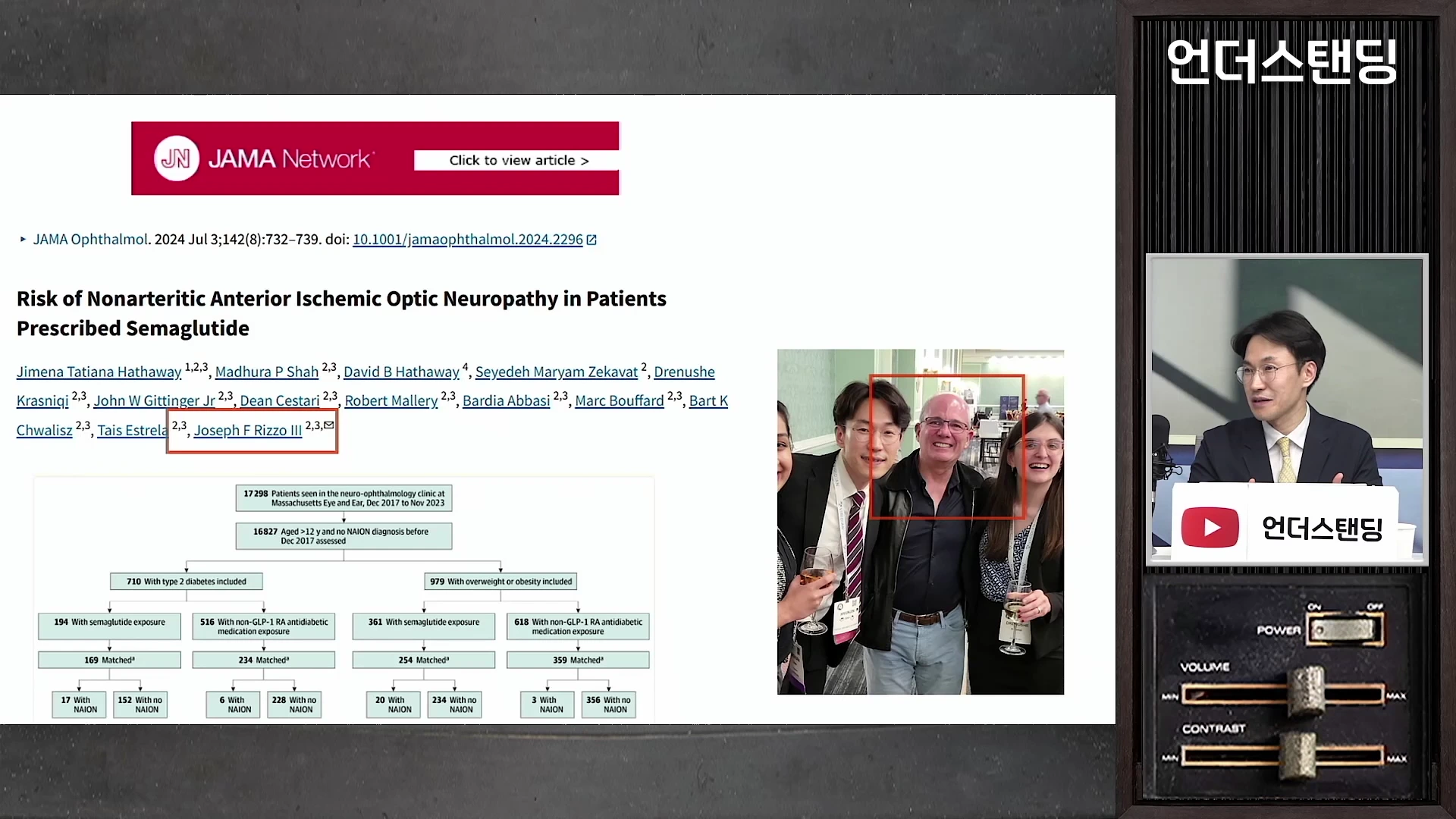
Task: Open author John W Gittinger Jr link
Action: point(154,400)
